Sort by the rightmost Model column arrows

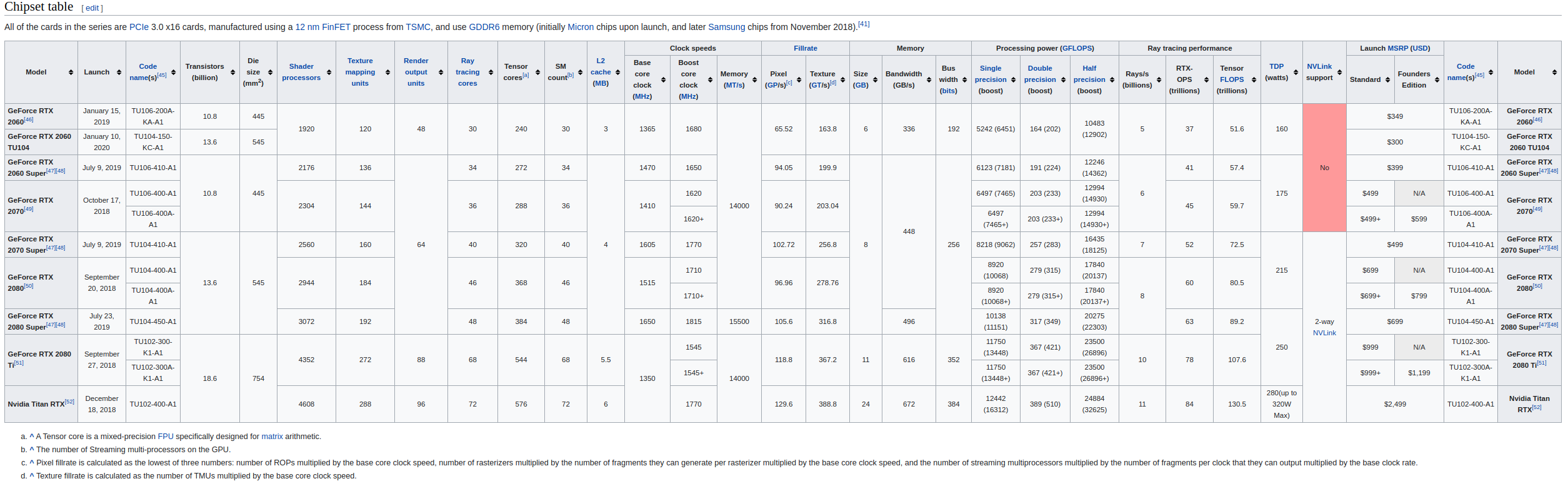coord(1554,73)
